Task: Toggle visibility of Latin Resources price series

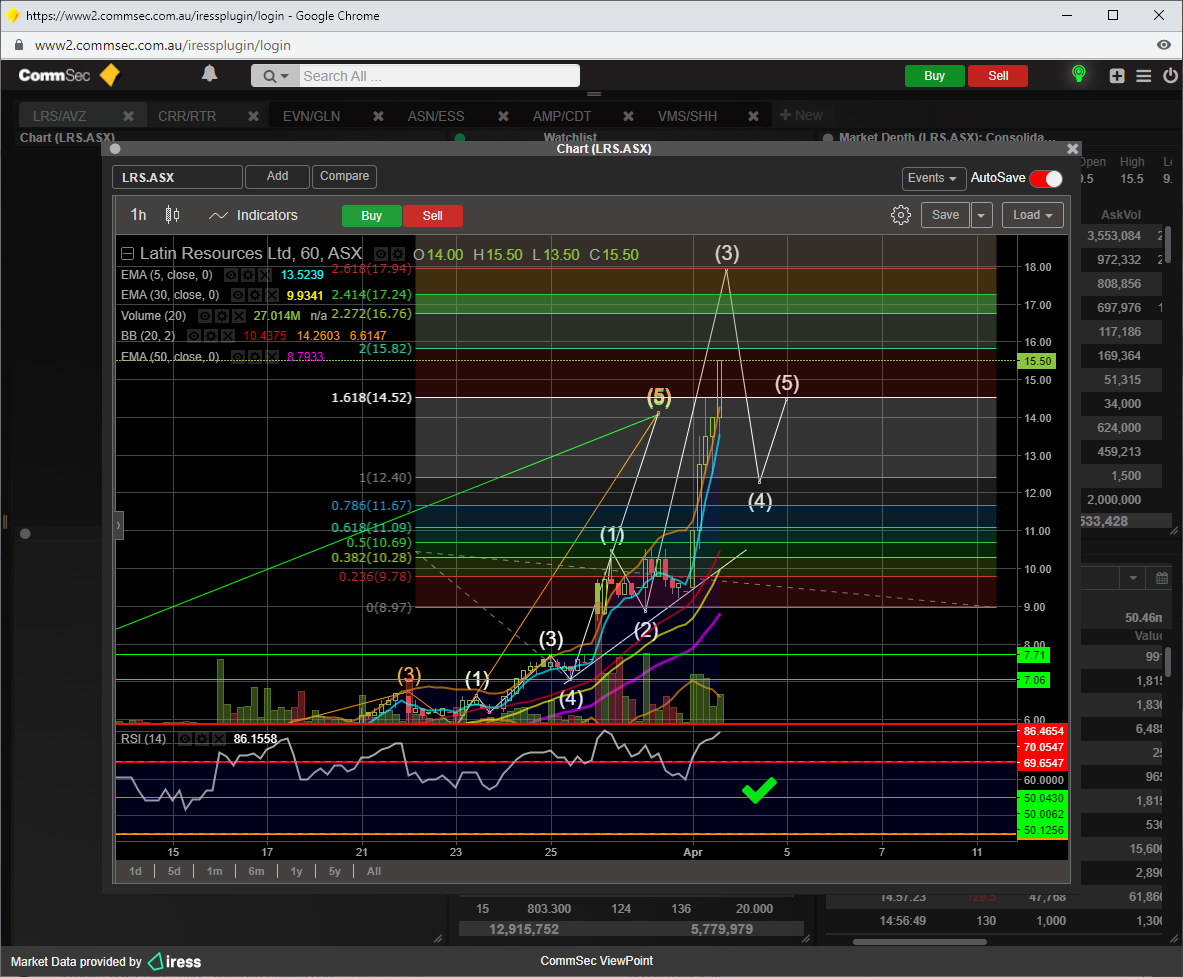Action: [x=382, y=254]
